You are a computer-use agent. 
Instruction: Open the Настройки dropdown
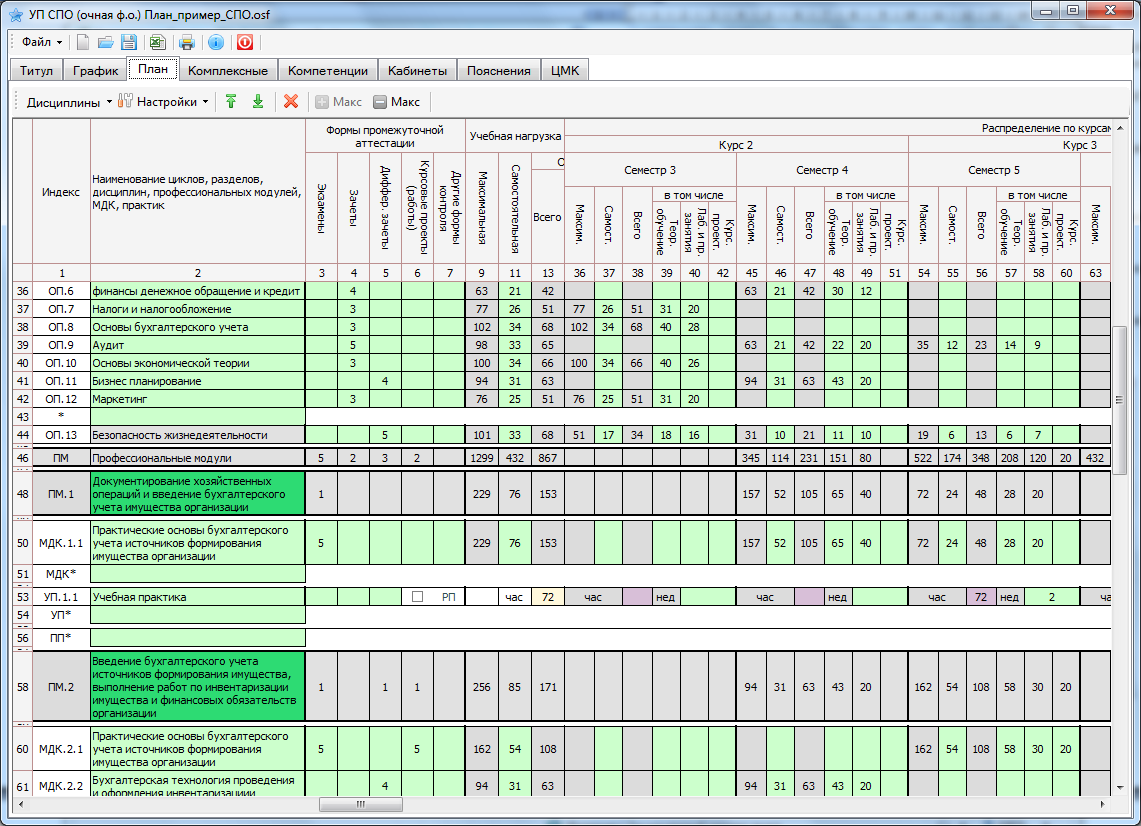click(164, 102)
